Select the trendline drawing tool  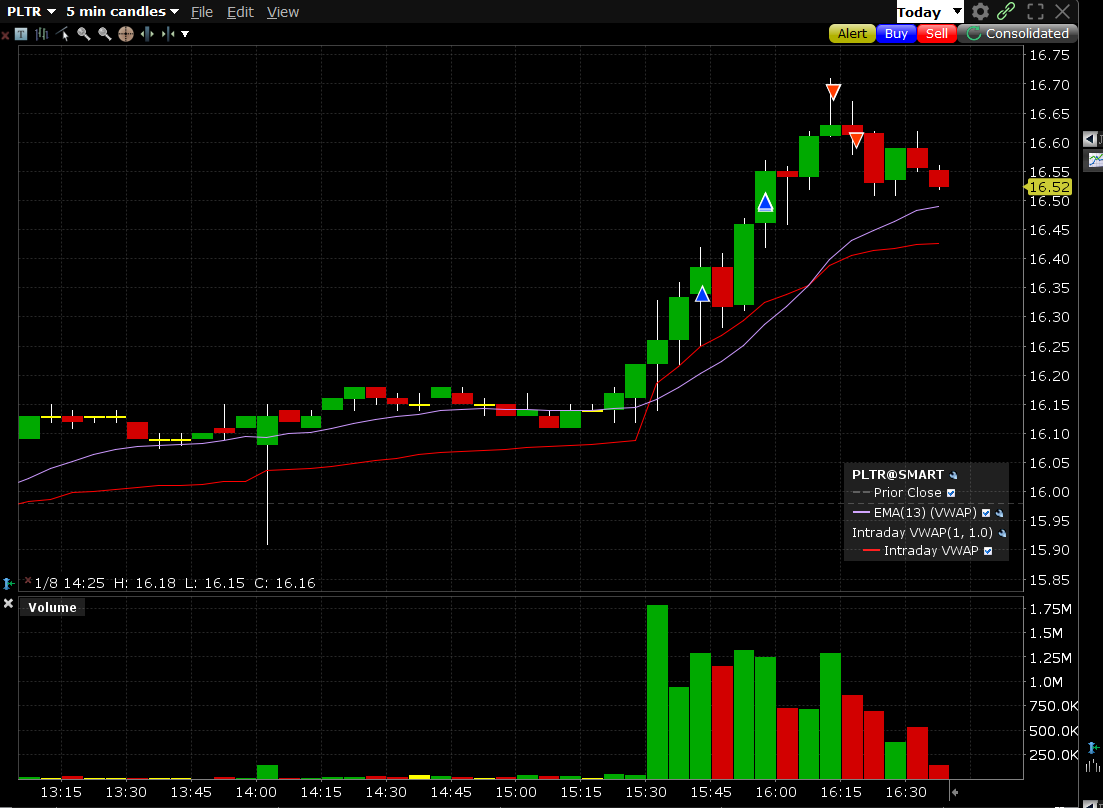[x=63, y=34]
